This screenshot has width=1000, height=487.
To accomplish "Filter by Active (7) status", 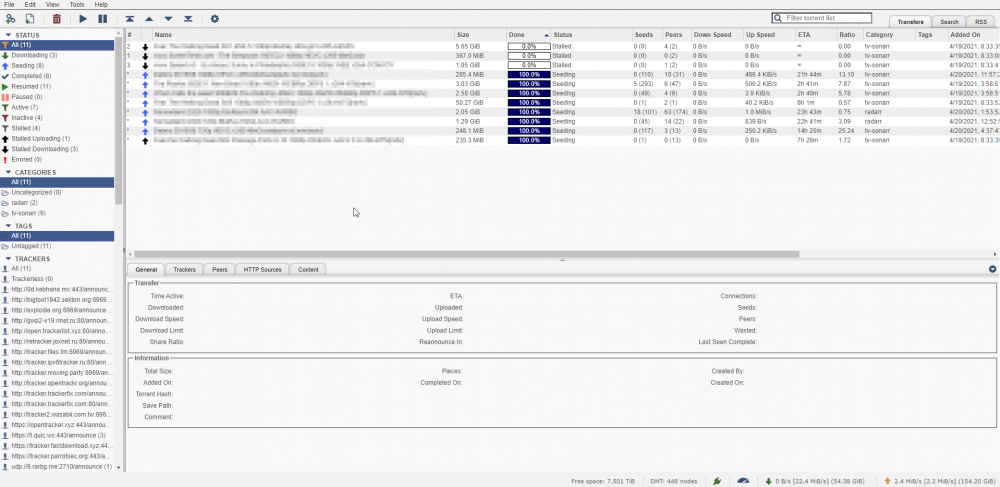I will tap(25, 107).
